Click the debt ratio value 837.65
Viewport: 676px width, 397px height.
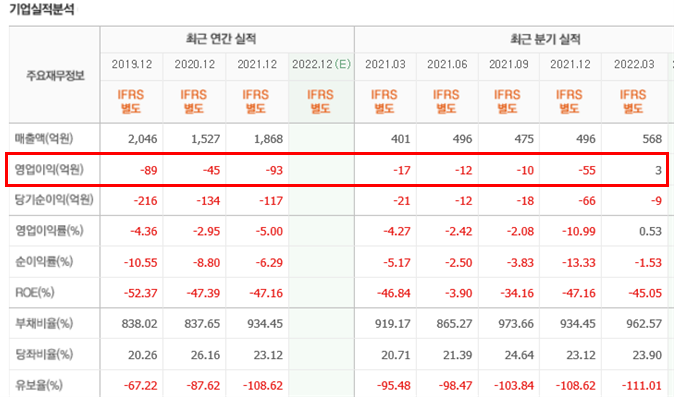click(202, 324)
